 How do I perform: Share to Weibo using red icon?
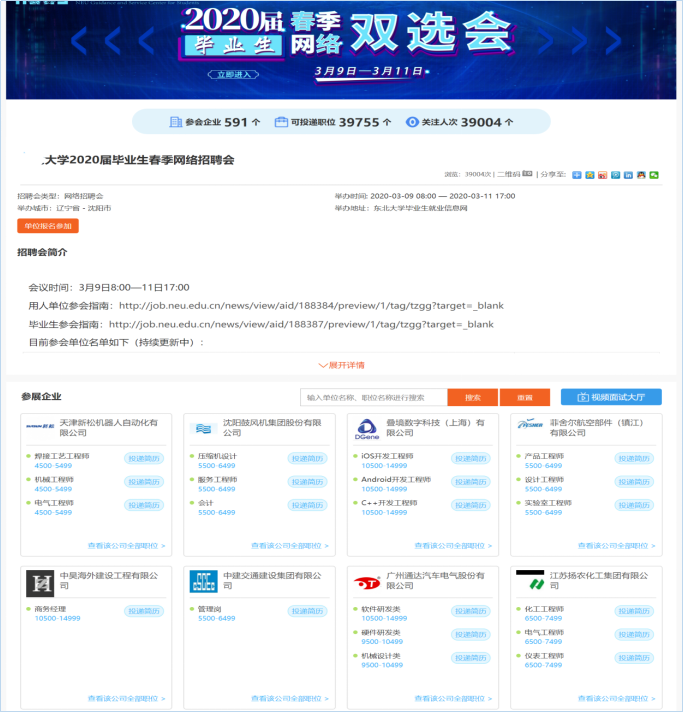pos(602,174)
